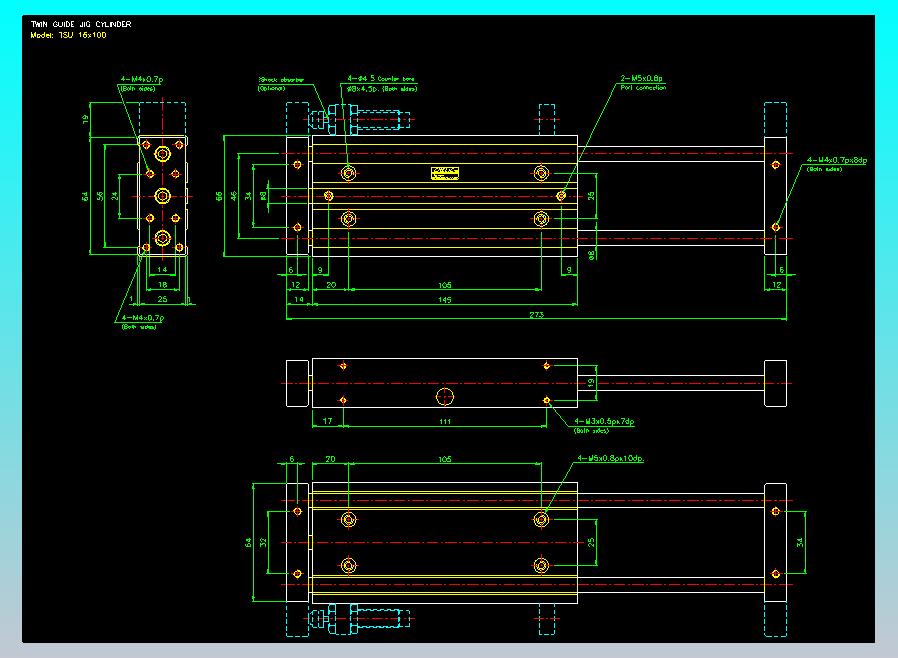Click the top large port circle in end view

(x=162, y=155)
